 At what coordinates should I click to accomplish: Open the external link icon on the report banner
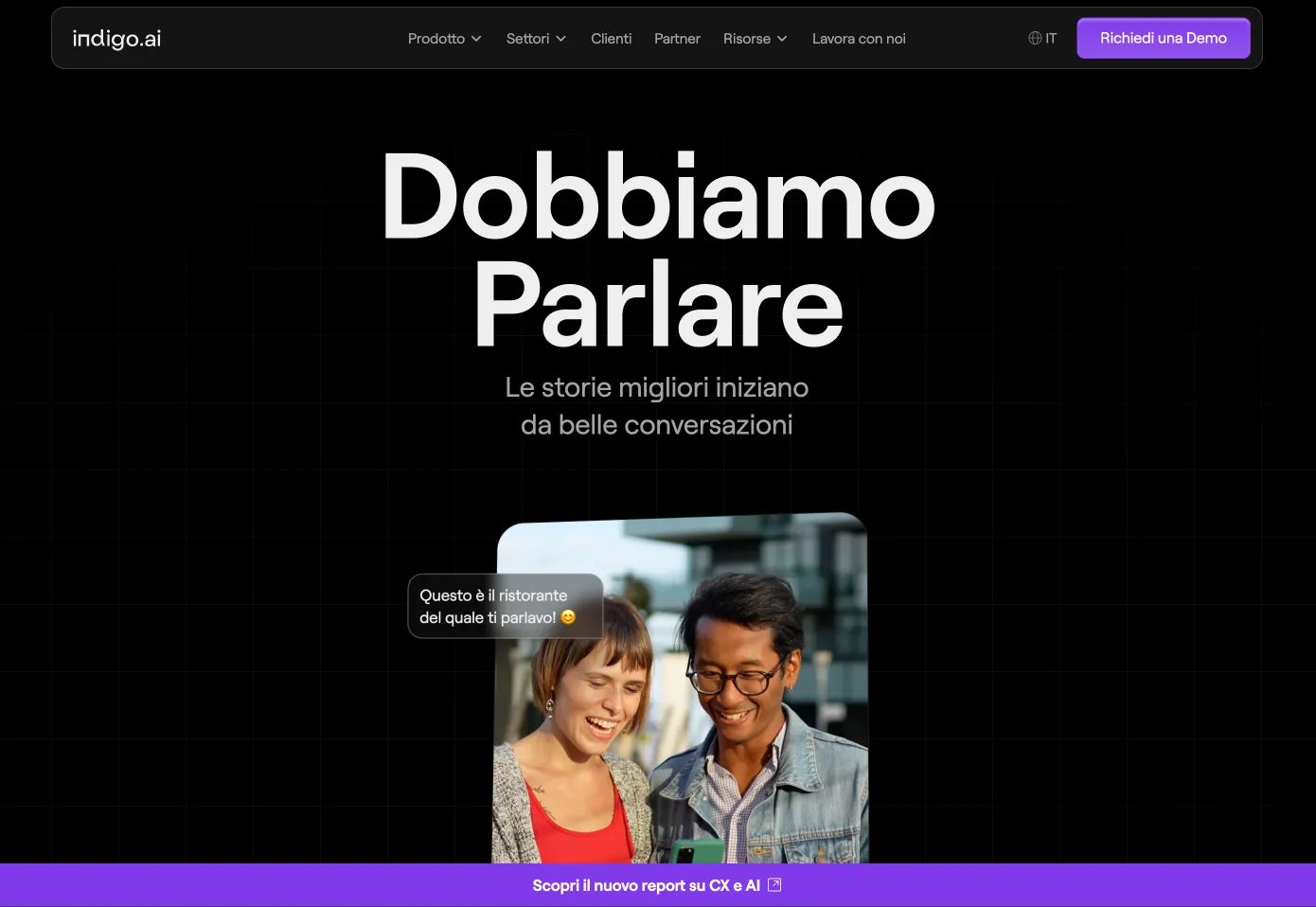[x=774, y=884]
